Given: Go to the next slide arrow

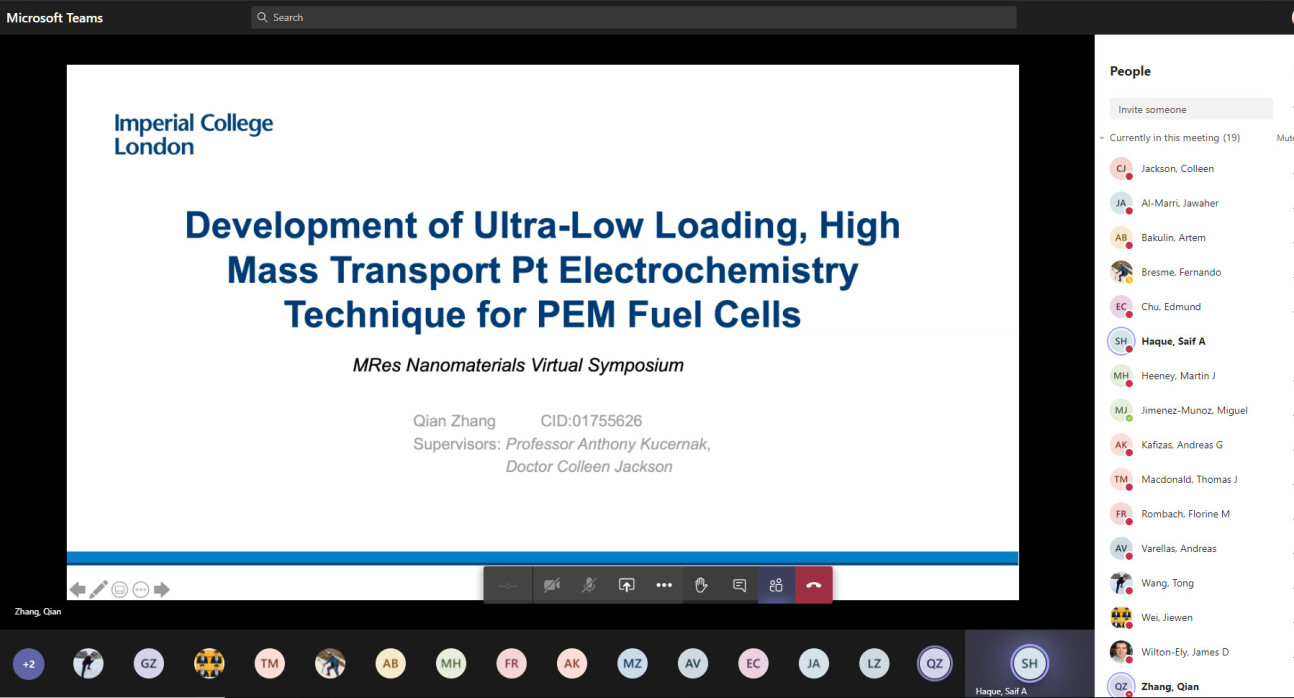Looking at the screenshot, I should [162, 590].
